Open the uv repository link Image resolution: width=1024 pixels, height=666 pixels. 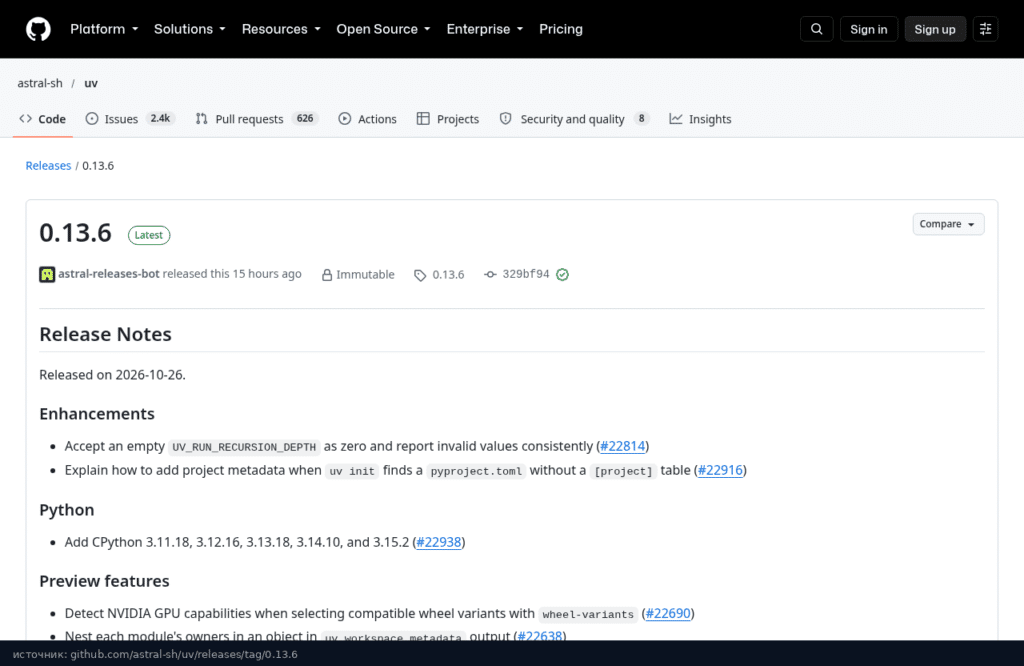coord(91,83)
